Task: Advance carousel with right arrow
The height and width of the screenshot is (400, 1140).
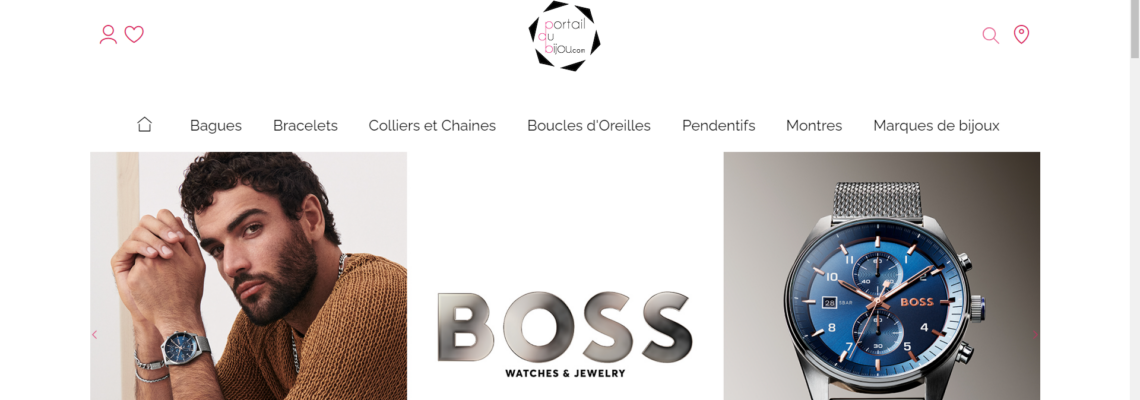Action: coord(1035,335)
